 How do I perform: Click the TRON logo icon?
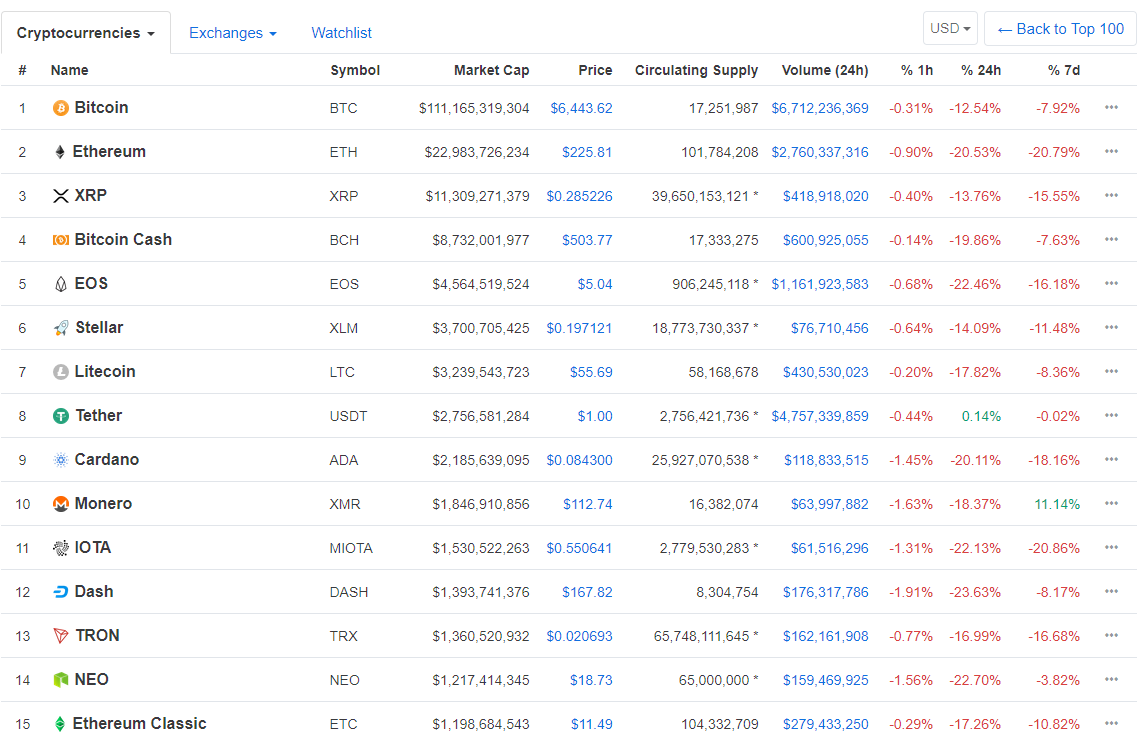click(x=60, y=635)
